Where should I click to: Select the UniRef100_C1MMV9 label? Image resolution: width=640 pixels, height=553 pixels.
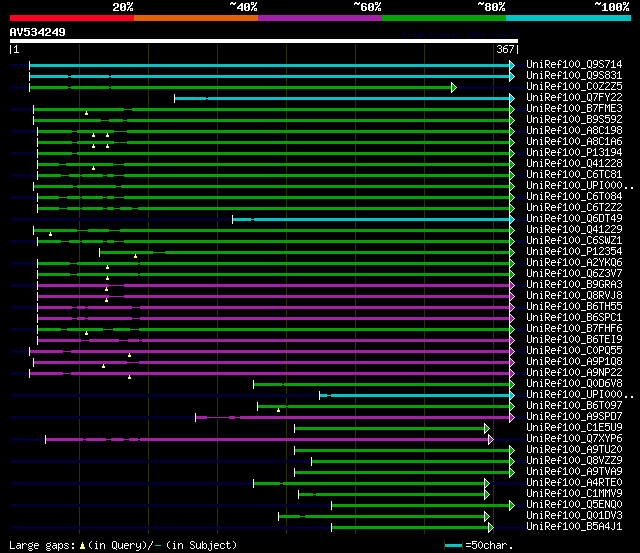point(574,494)
